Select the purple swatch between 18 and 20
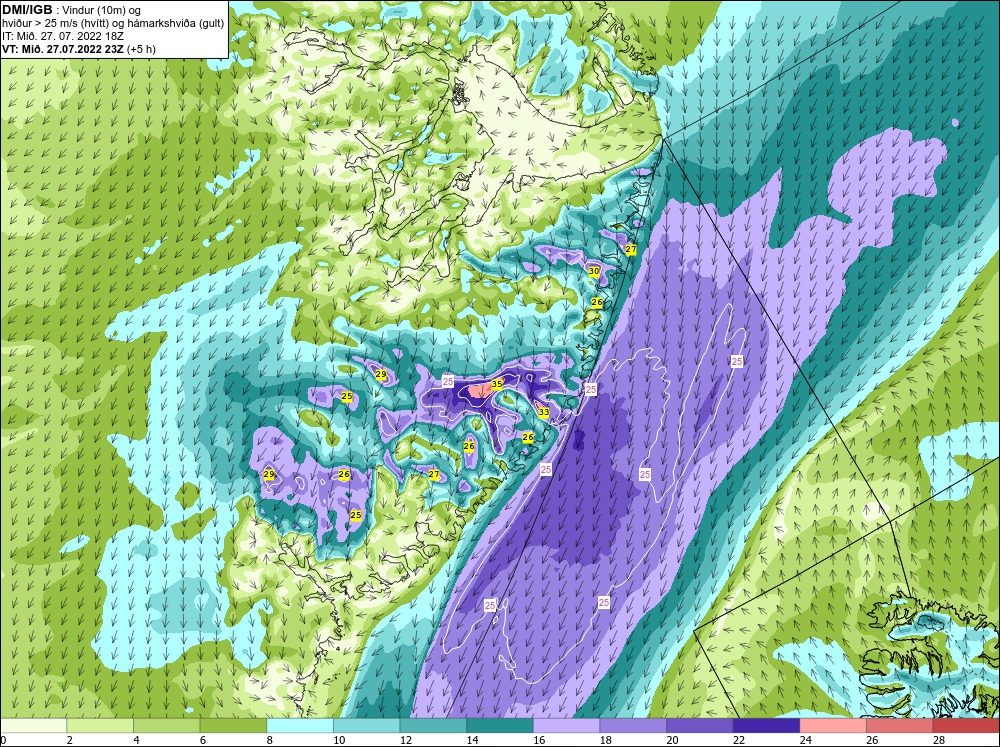 633,725
